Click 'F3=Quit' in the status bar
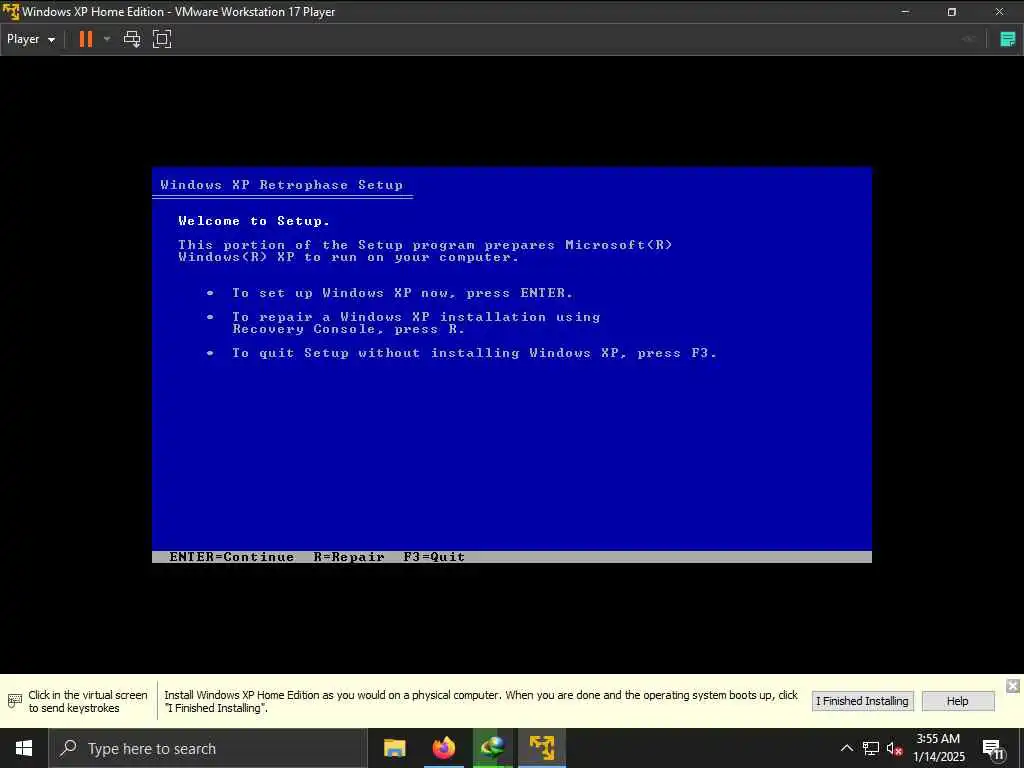Image resolution: width=1024 pixels, height=768 pixels. [434, 557]
